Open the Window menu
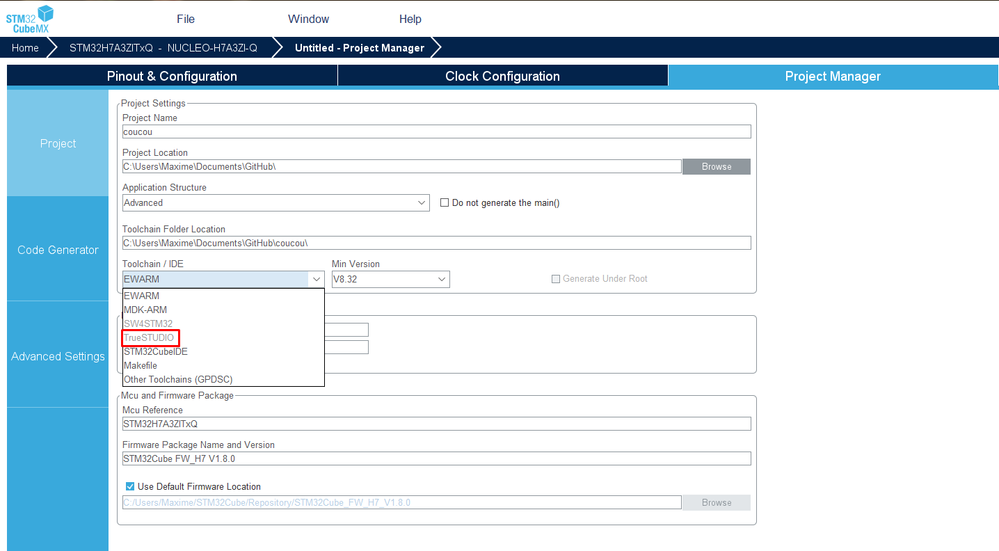Viewport: 999px width, 551px height. (308, 19)
